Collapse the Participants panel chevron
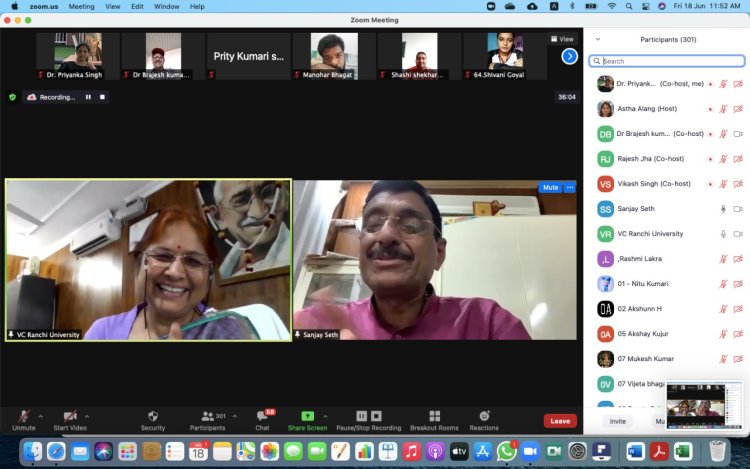 point(598,40)
